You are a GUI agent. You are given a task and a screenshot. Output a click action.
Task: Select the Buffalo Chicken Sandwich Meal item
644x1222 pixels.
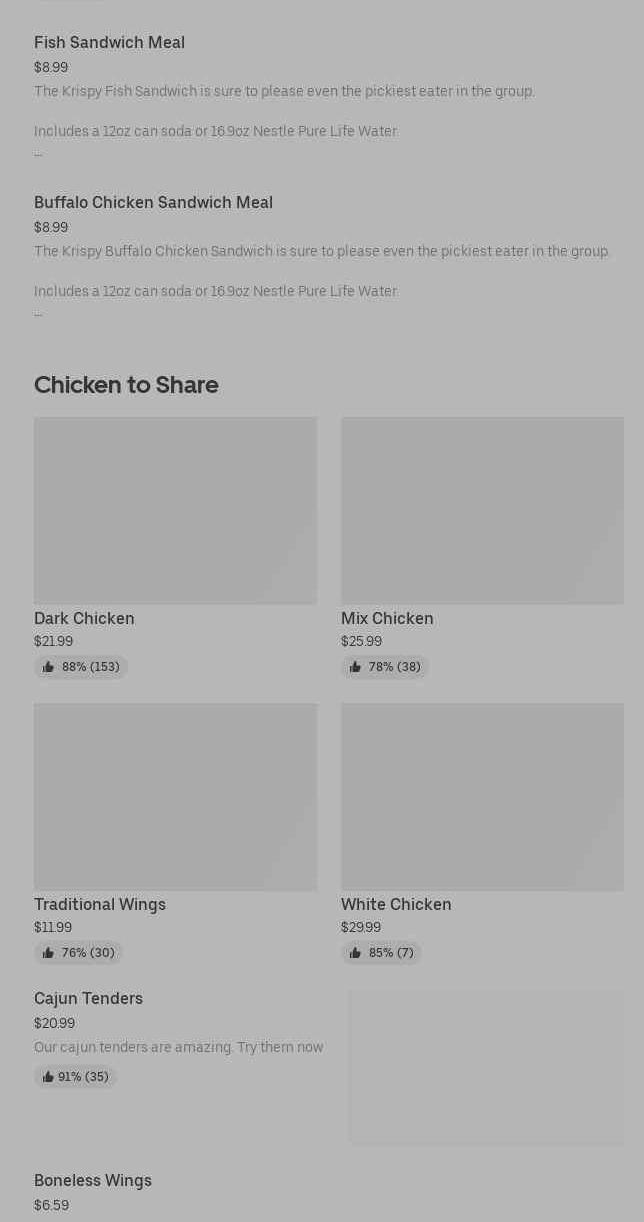pos(153,202)
